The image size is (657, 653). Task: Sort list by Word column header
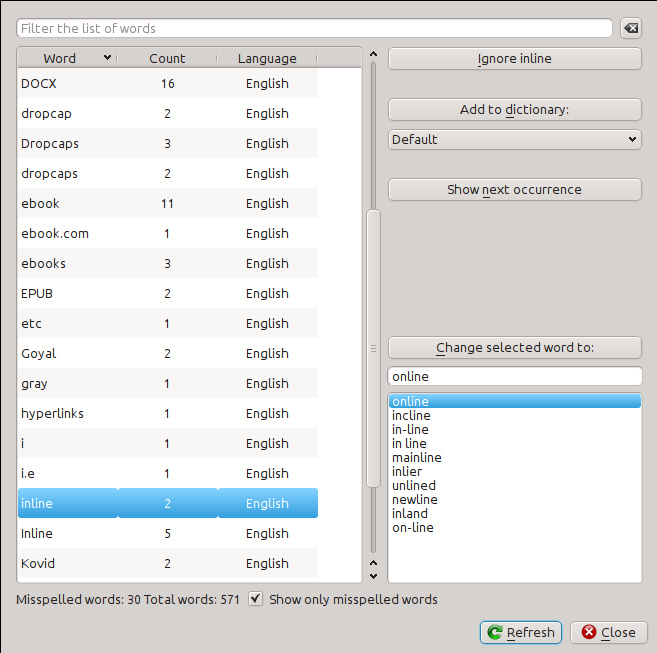point(67,59)
